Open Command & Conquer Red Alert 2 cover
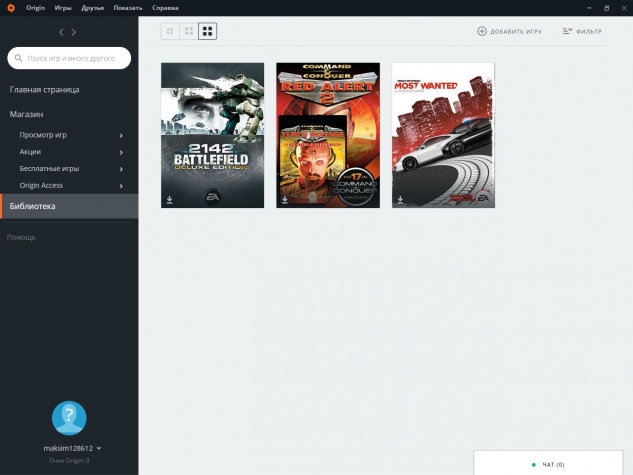The width and height of the screenshot is (633, 475). (328, 136)
